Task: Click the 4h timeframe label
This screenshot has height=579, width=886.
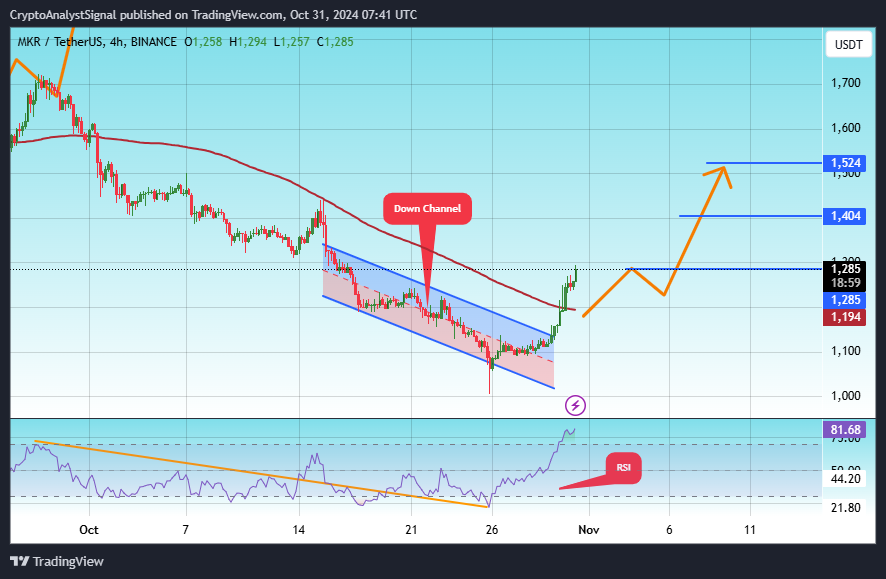Action: 118,42
